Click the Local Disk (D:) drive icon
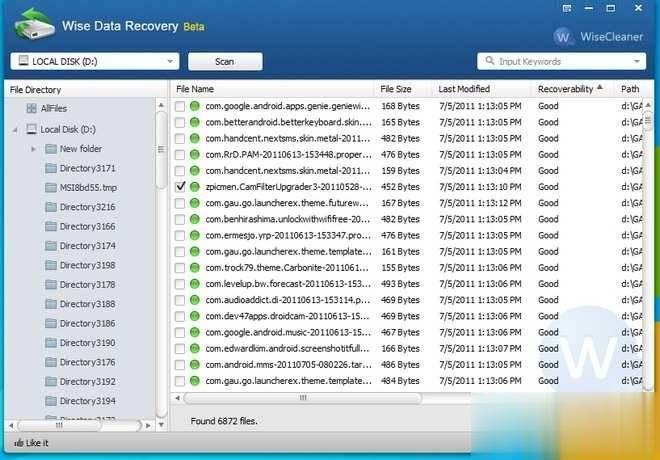Viewport: 660px width, 460px height. (x=31, y=129)
